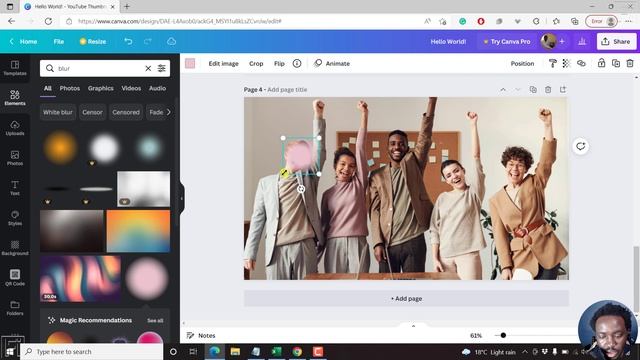The width and height of the screenshot is (640, 360).
Task: Open the search filter options icon
Action: [x=162, y=68]
